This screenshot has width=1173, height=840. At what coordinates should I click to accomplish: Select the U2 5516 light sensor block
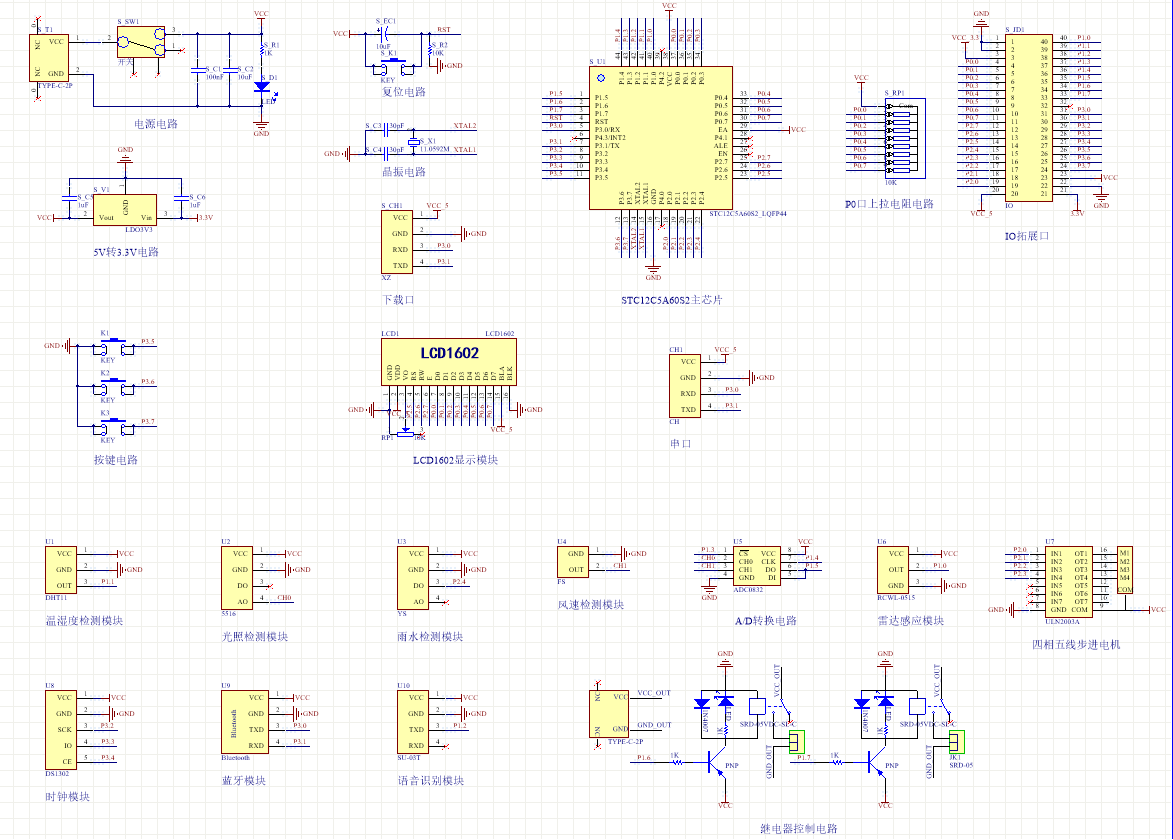coord(237,577)
